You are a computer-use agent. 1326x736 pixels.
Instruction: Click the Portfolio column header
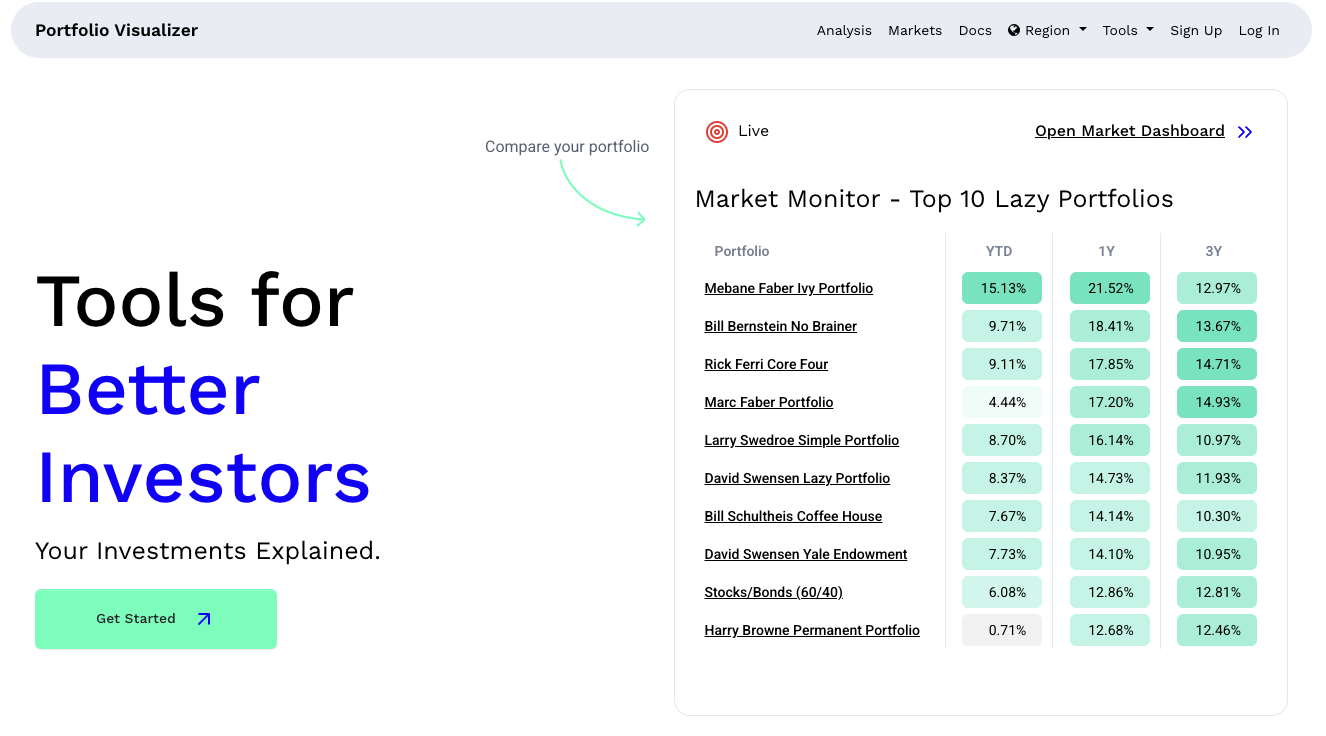742,251
